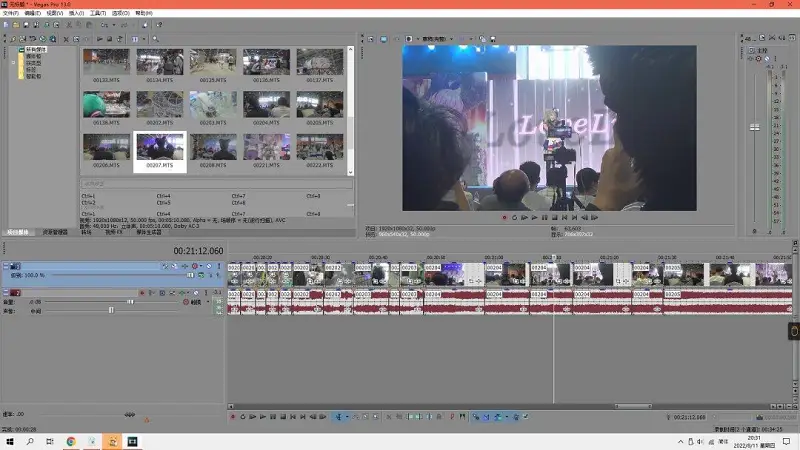Expand the 按类型 media bin tree node
800x450 pixels.
tap(14, 63)
